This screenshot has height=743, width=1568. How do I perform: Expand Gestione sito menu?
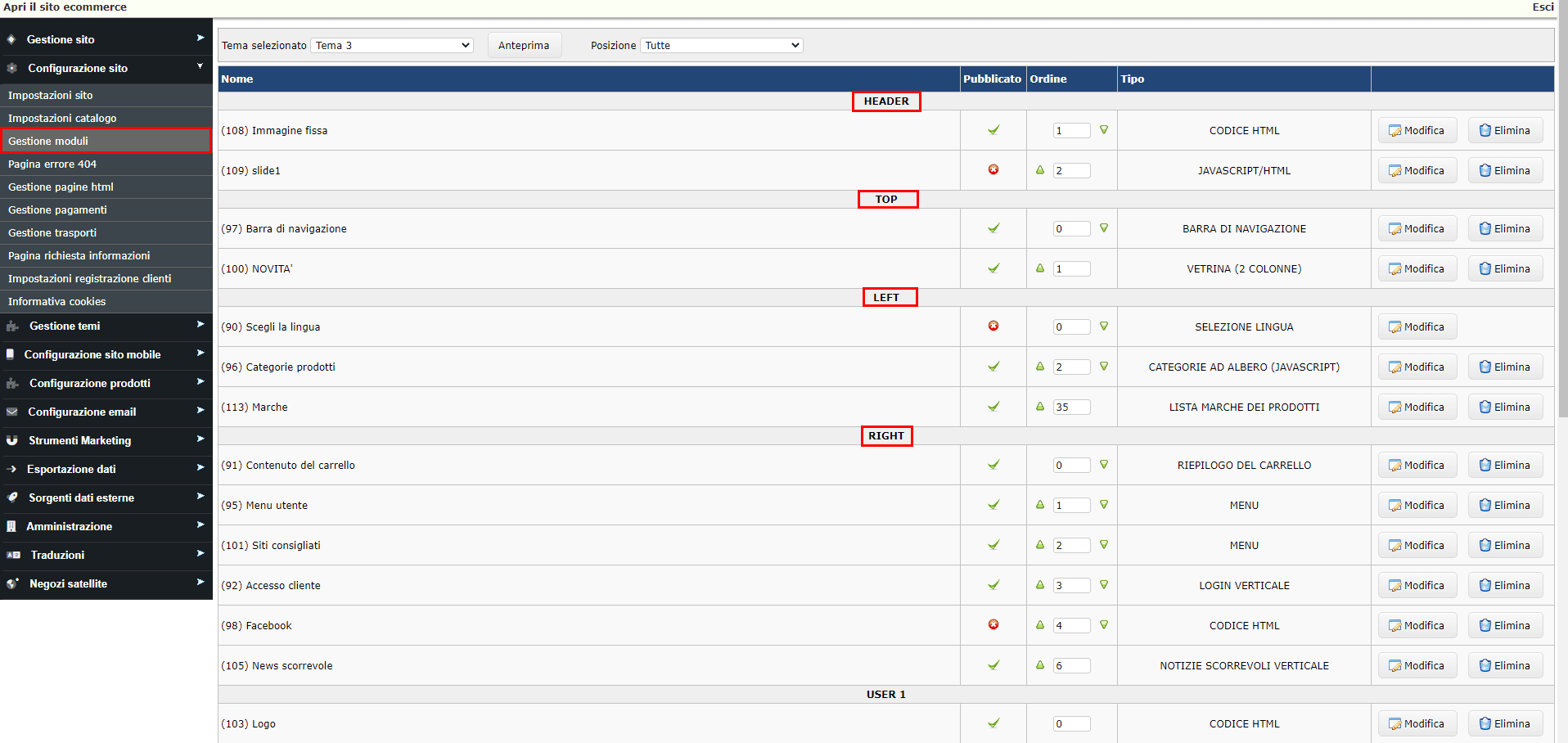pyautogui.click(x=106, y=39)
